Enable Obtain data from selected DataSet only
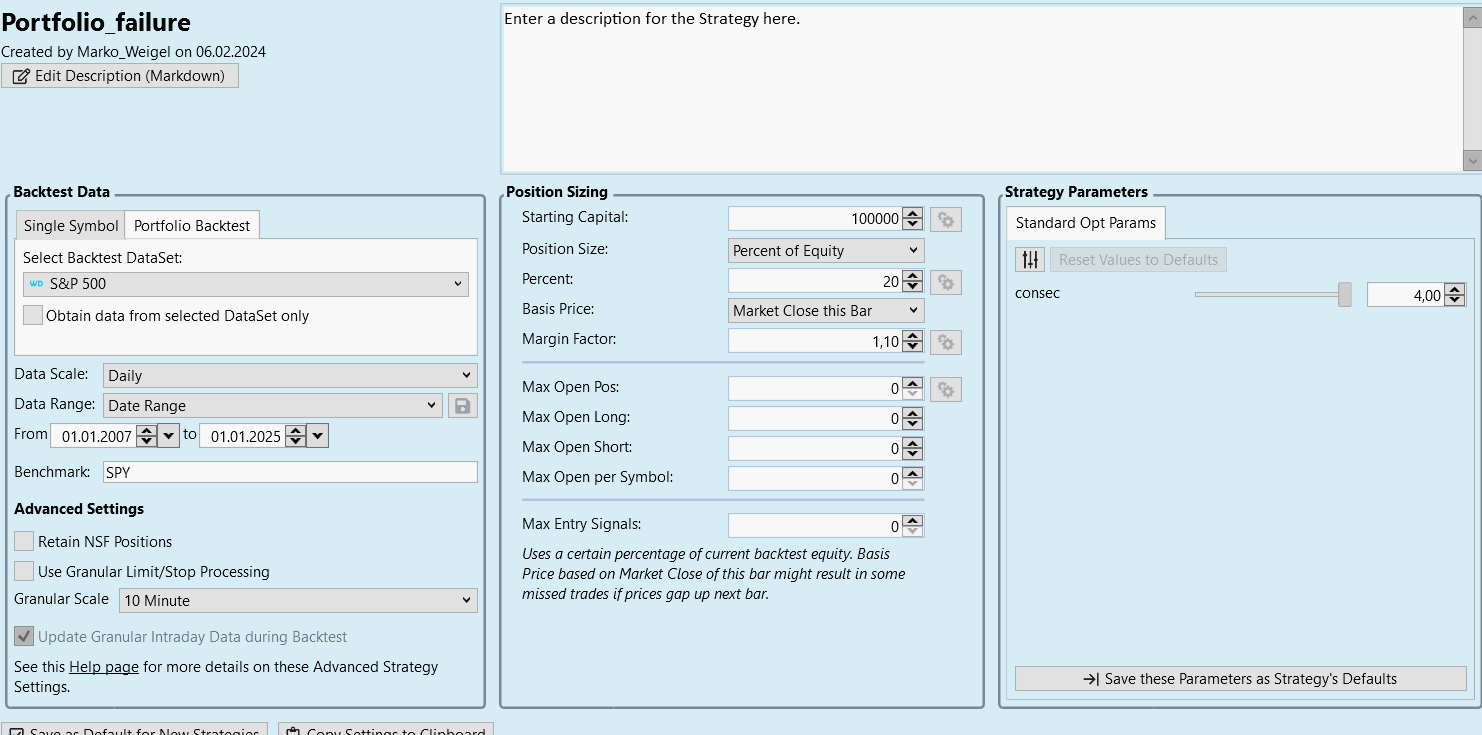This screenshot has width=1482, height=735. [x=33, y=316]
